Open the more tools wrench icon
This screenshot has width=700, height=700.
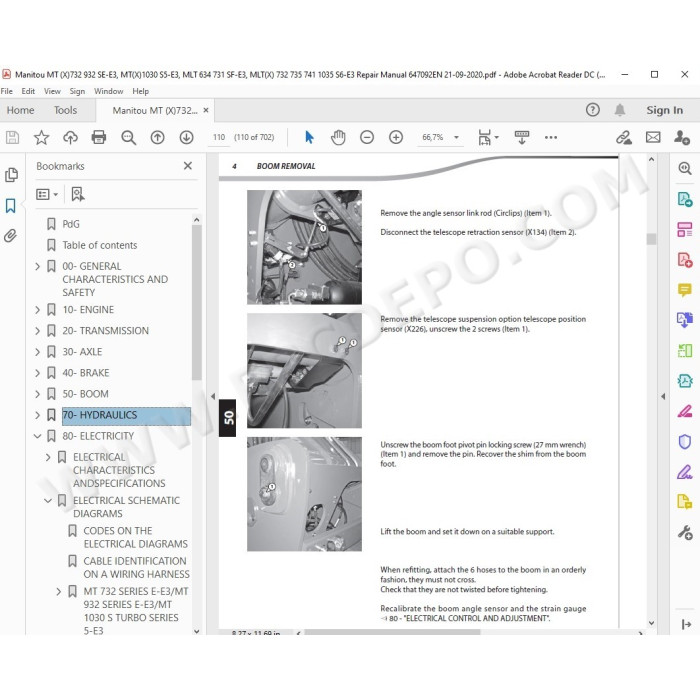684,533
